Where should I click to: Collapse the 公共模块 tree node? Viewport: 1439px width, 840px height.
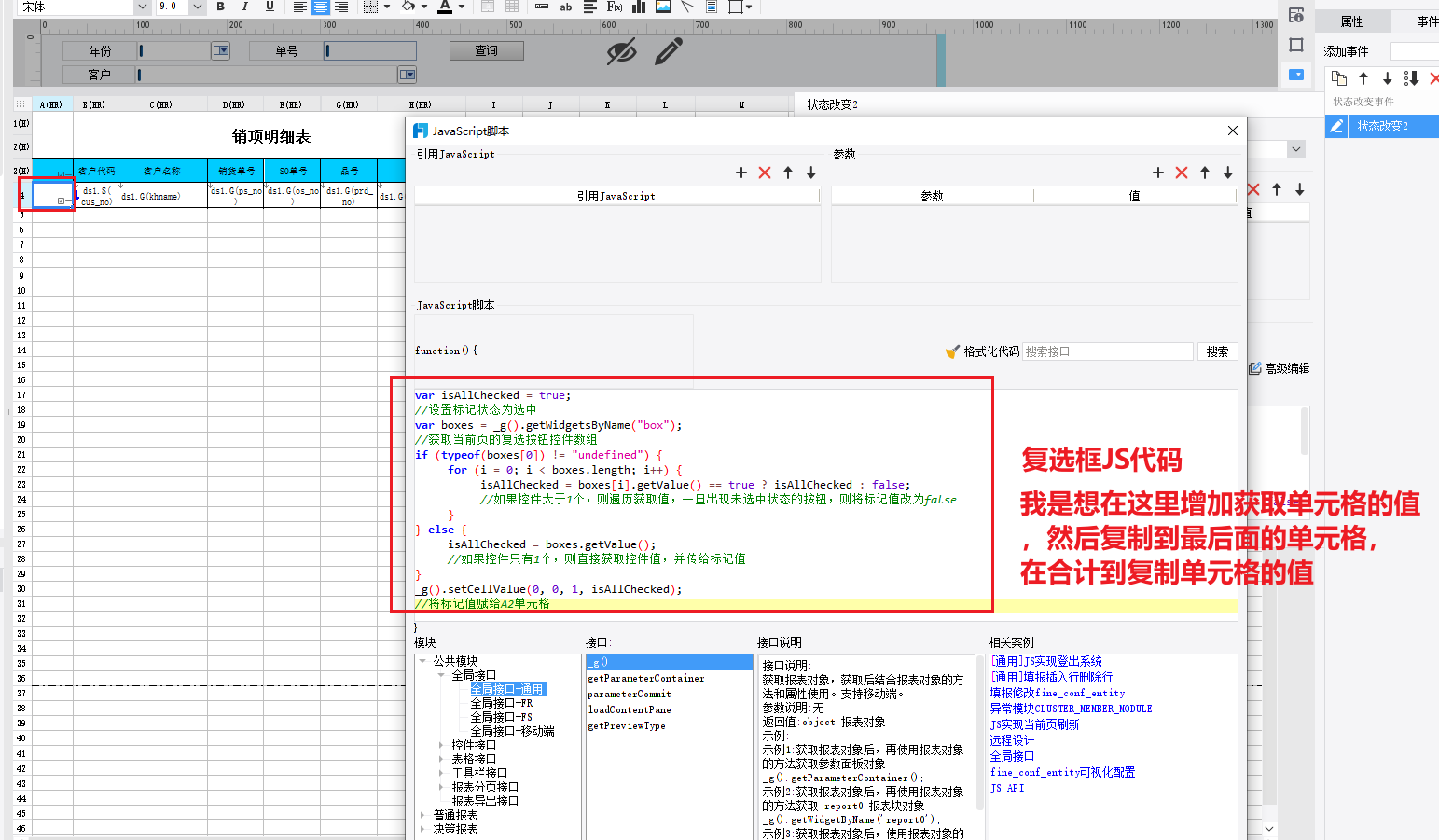click(422, 661)
